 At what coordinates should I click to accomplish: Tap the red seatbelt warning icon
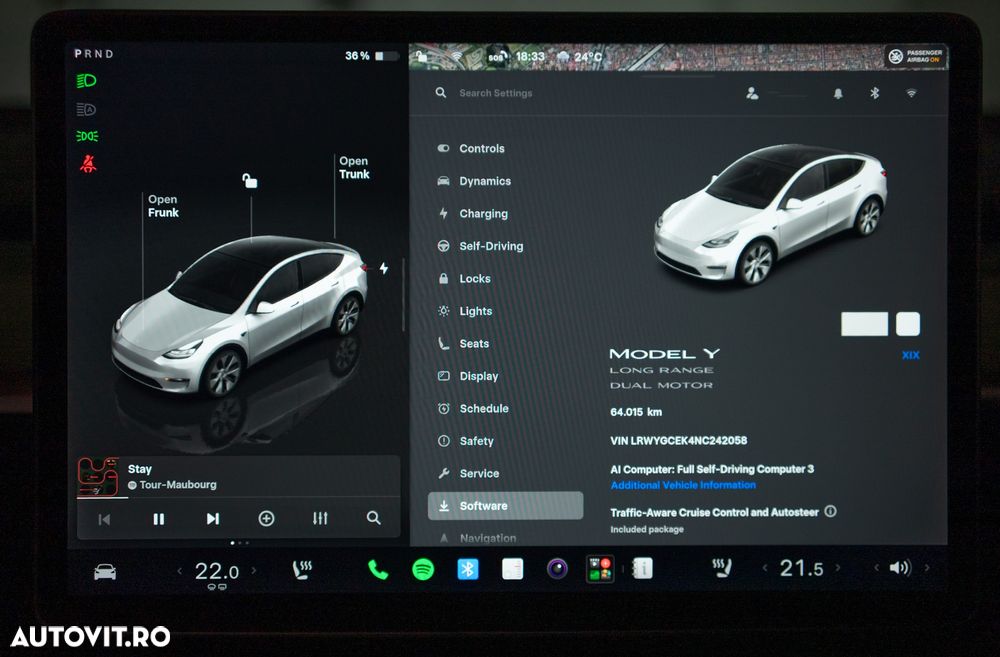pos(88,164)
